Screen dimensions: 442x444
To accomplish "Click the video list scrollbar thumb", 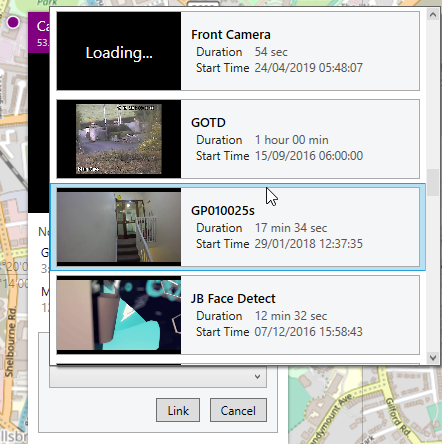I will click(433, 183).
